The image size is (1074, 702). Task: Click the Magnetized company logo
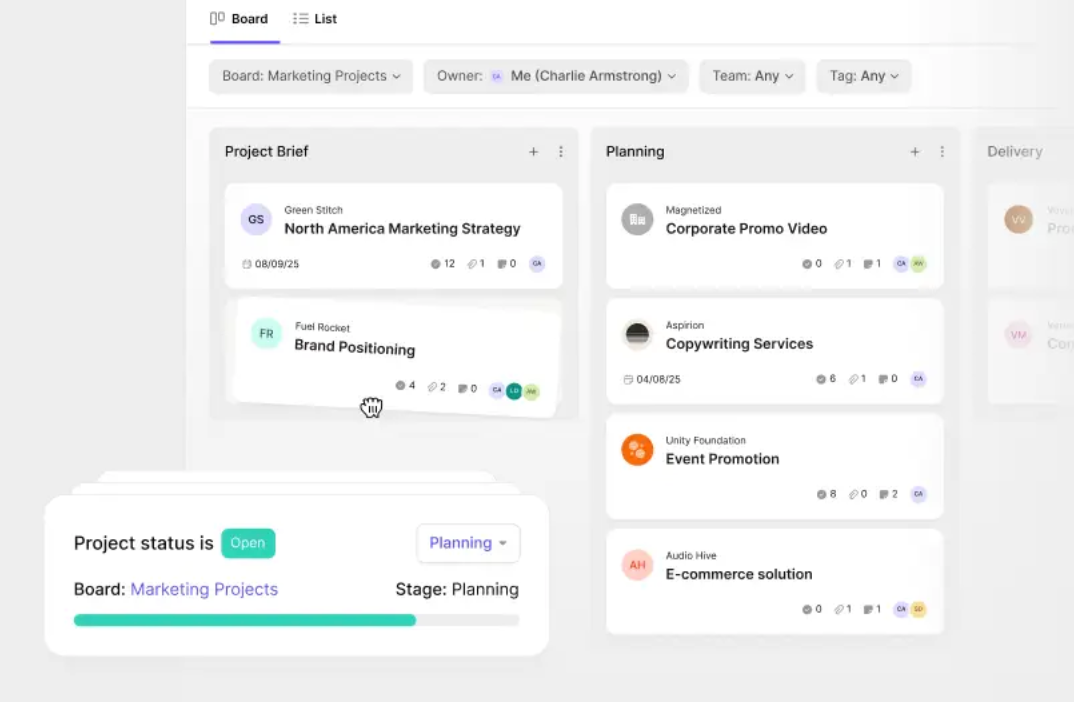(x=637, y=220)
